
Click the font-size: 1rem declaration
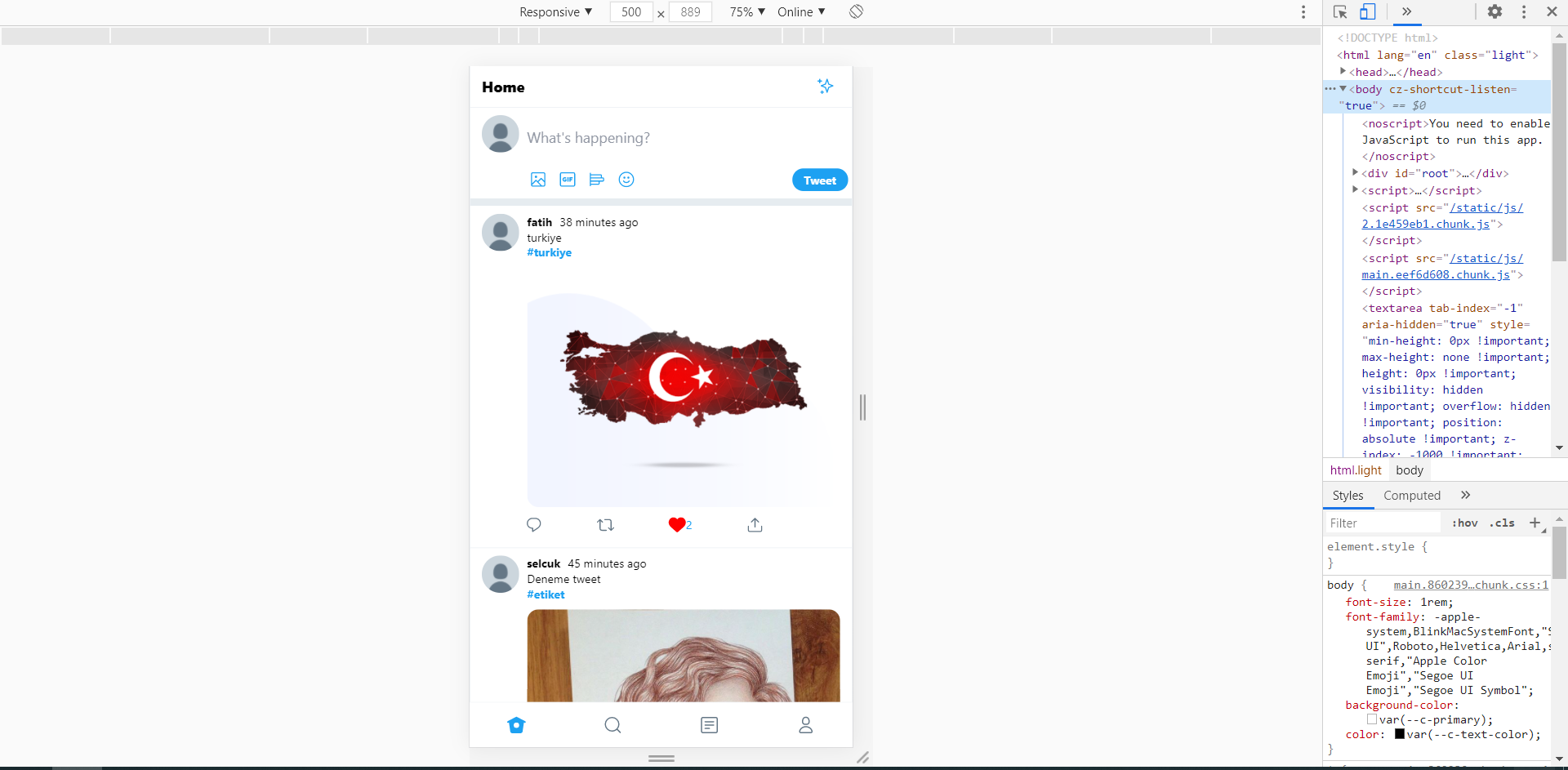point(1400,602)
